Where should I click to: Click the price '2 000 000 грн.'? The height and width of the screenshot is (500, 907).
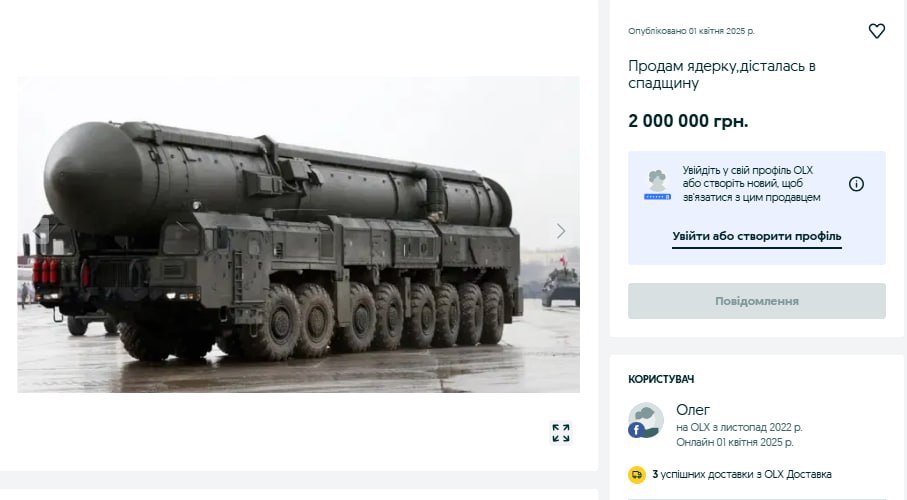pyautogui.click(x=688, y=121)
